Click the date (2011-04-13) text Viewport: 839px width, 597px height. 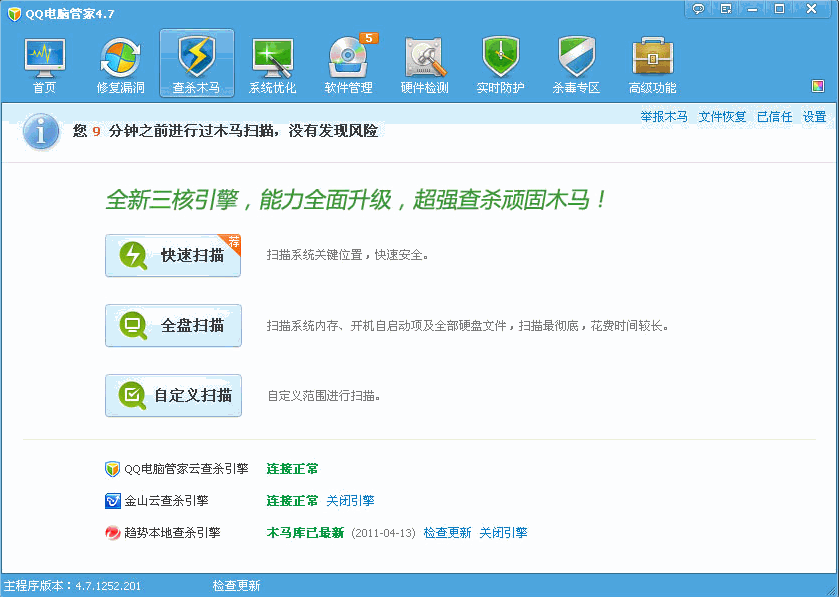(x=383, y=533)
